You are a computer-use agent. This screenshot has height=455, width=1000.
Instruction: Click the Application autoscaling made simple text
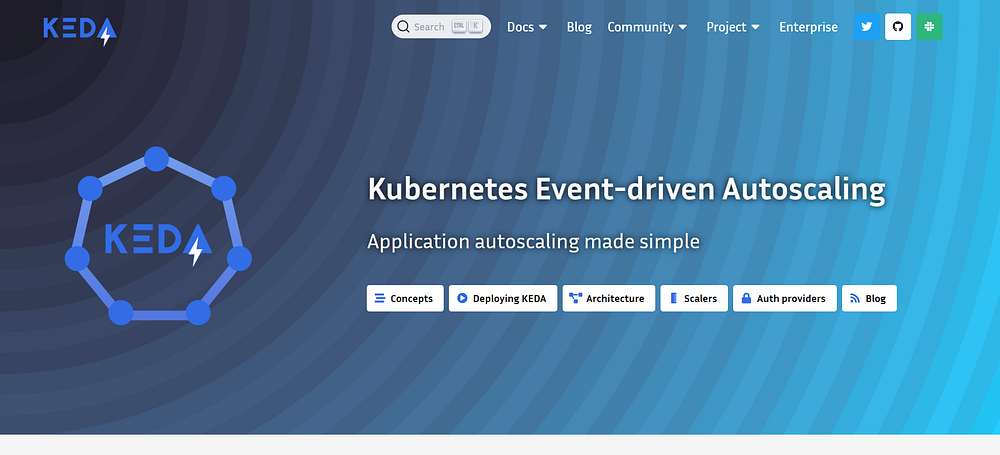[x=533, y=242]
